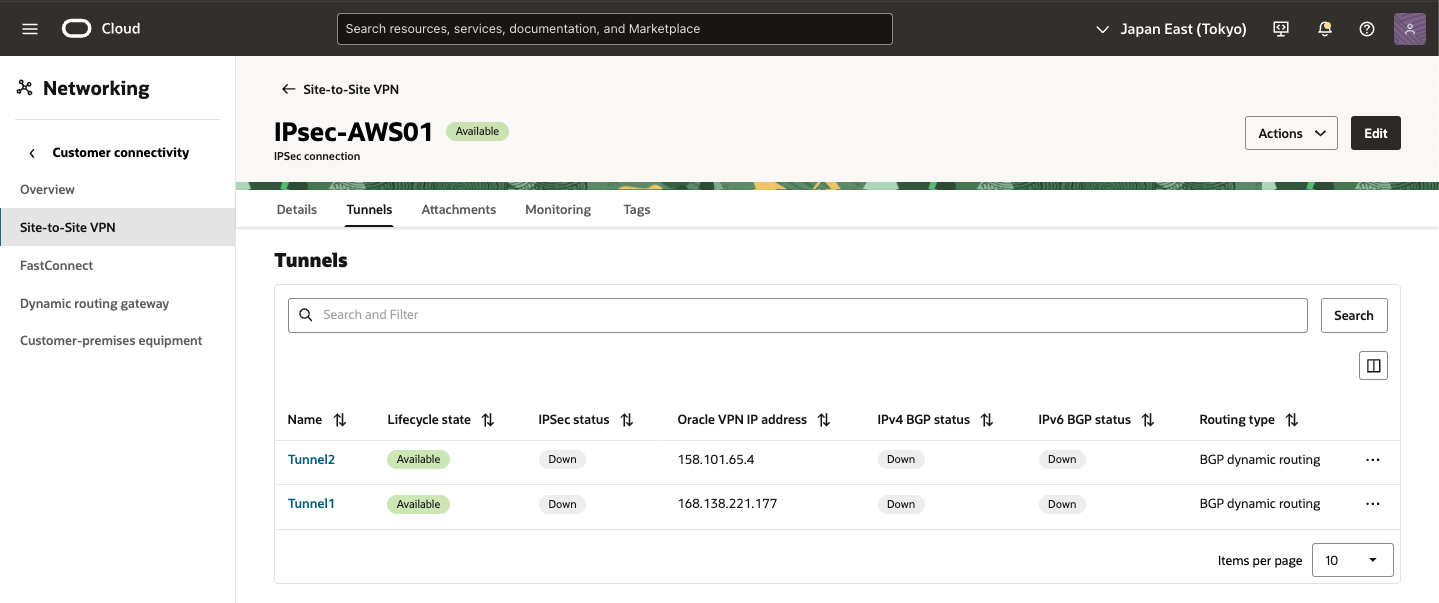Click the IPSec status Down badge for Tunnel2
The width and height of the screenshot is (1439, 603).
562,460
